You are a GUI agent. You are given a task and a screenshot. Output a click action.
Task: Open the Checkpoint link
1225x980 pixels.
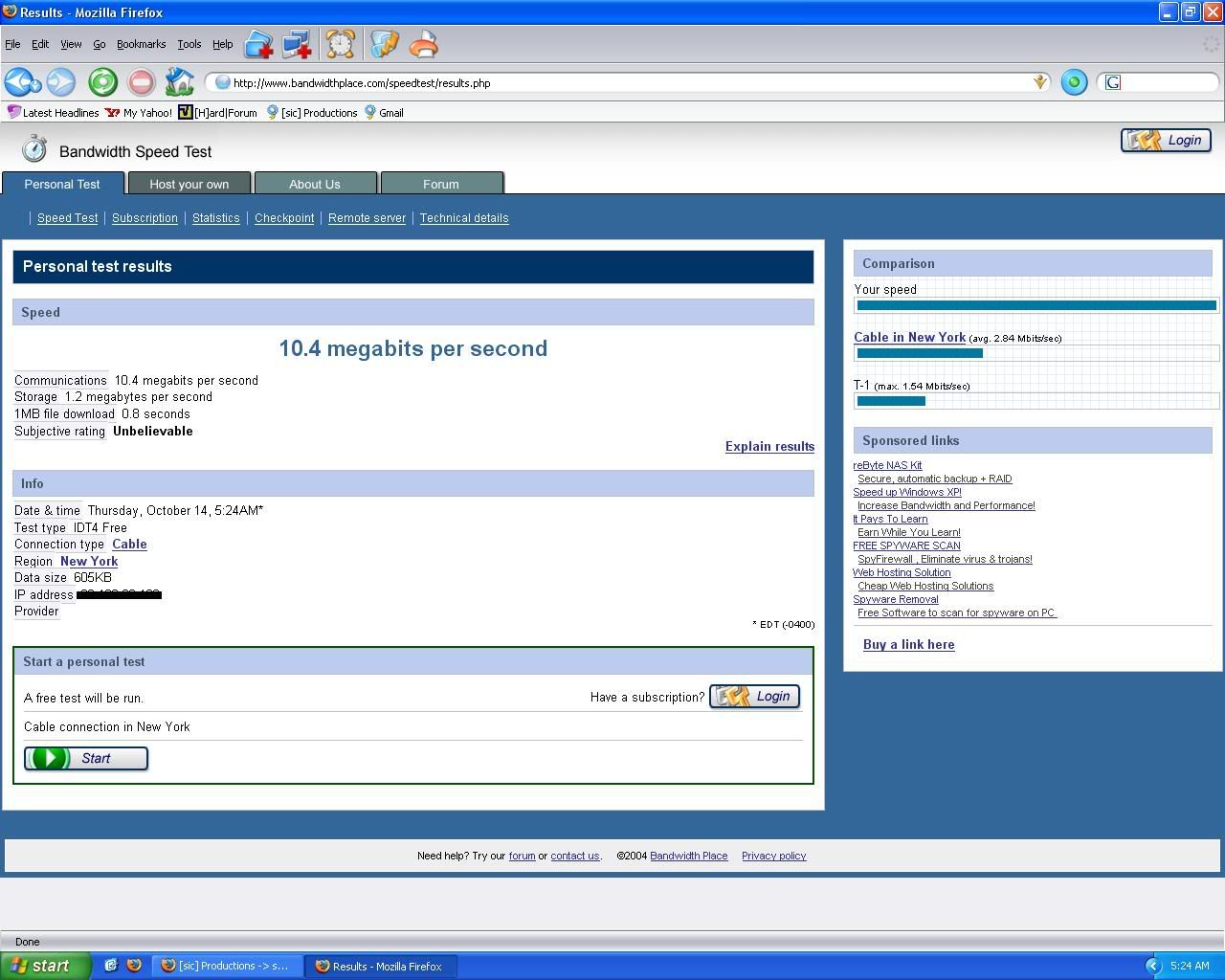(x=284, y=218)
